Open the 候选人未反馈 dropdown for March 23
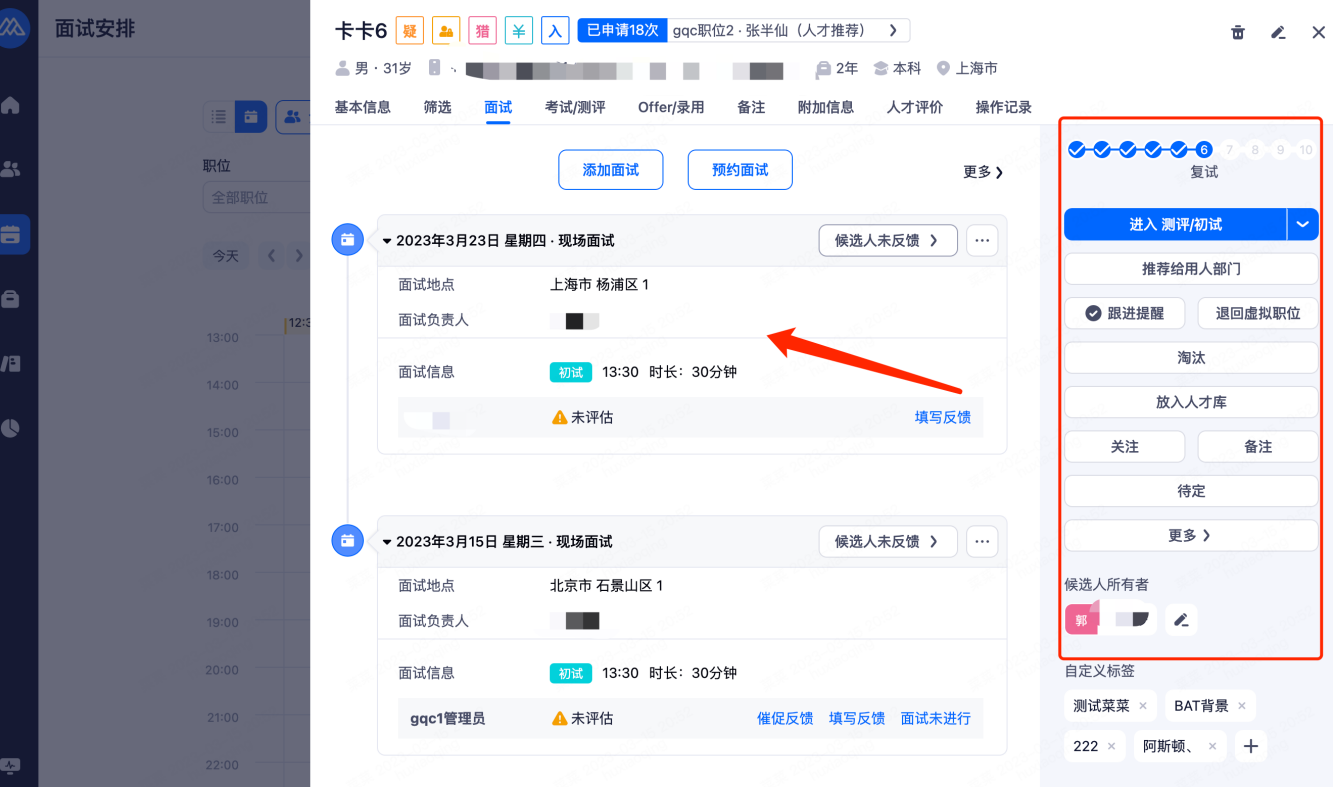The height and width of the screenshot is (787, 1333). click(x=887, y=241)
